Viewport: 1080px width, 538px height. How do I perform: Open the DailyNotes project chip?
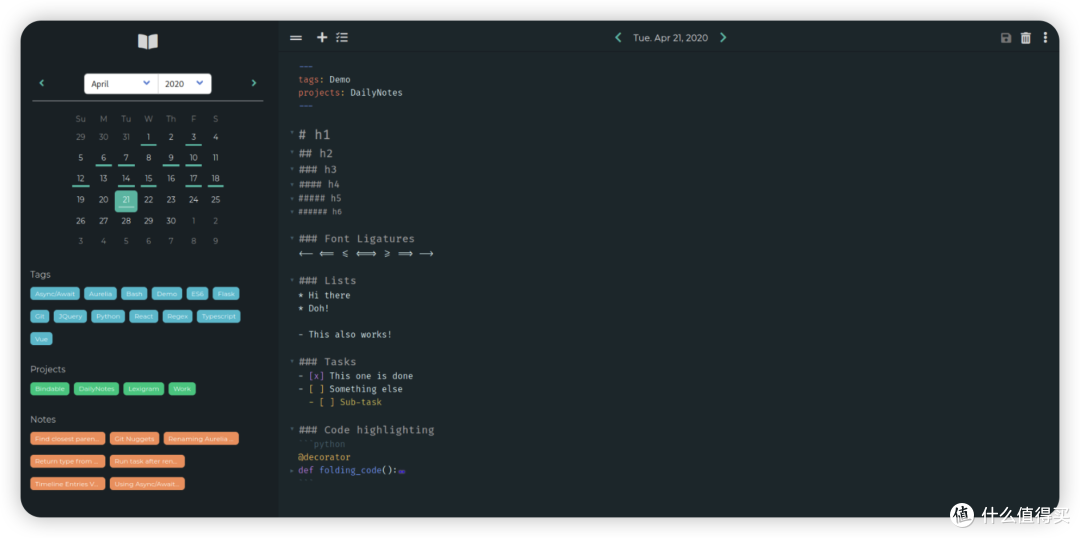96,389
